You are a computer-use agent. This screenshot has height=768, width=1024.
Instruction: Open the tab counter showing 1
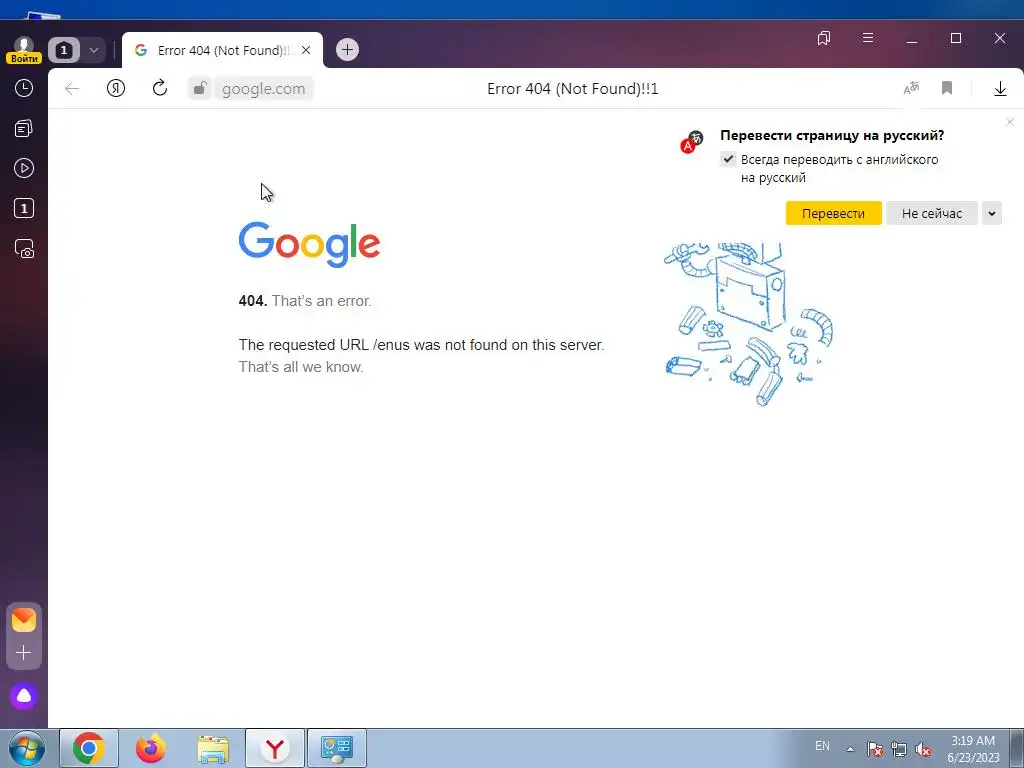[x=64, y=50]
